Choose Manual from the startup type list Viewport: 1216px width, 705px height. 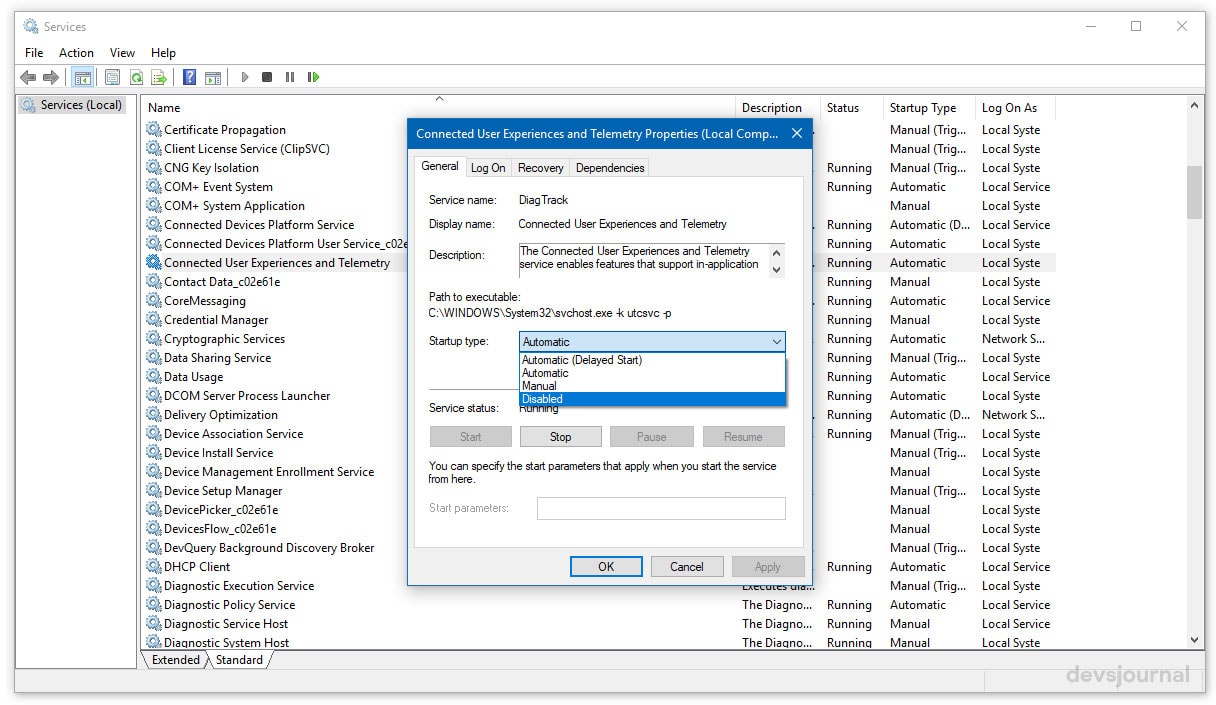click(652, 386)
